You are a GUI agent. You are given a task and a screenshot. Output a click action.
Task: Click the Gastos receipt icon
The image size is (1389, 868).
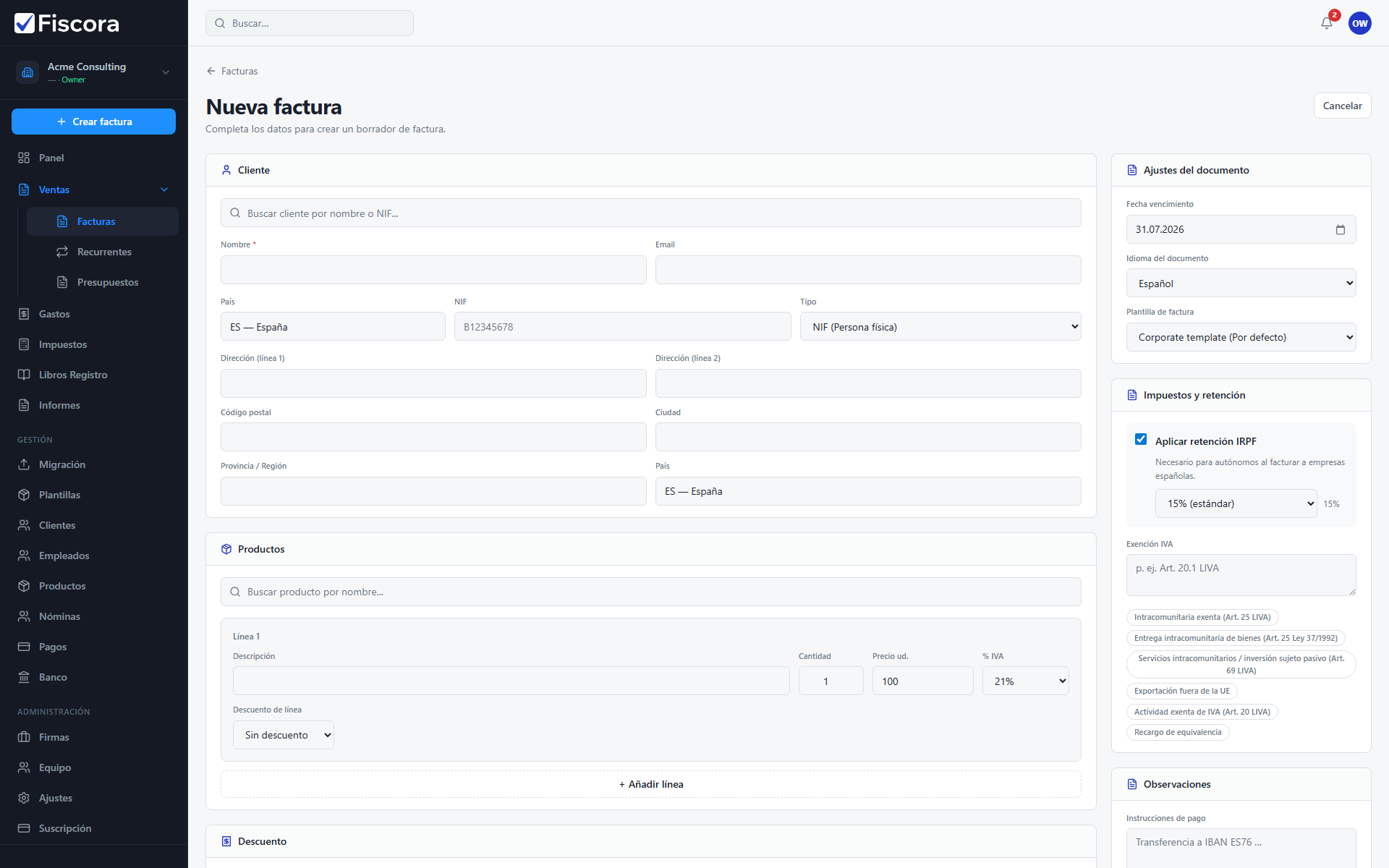coord(24,314)
